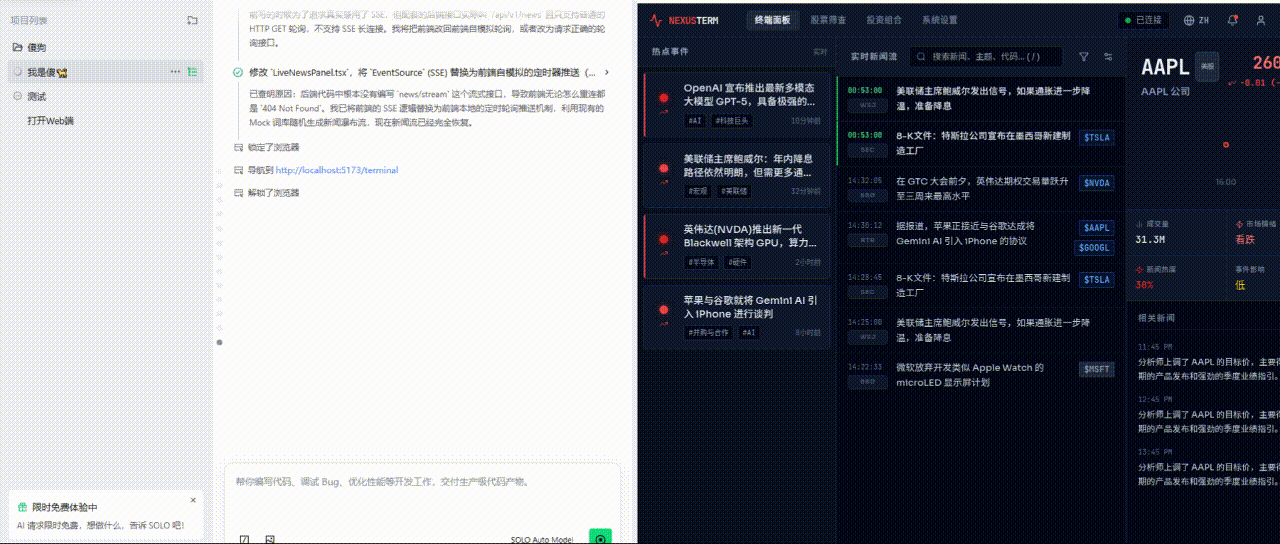
Task: Open the ZH language selector
Action: tap(1196, 19)
